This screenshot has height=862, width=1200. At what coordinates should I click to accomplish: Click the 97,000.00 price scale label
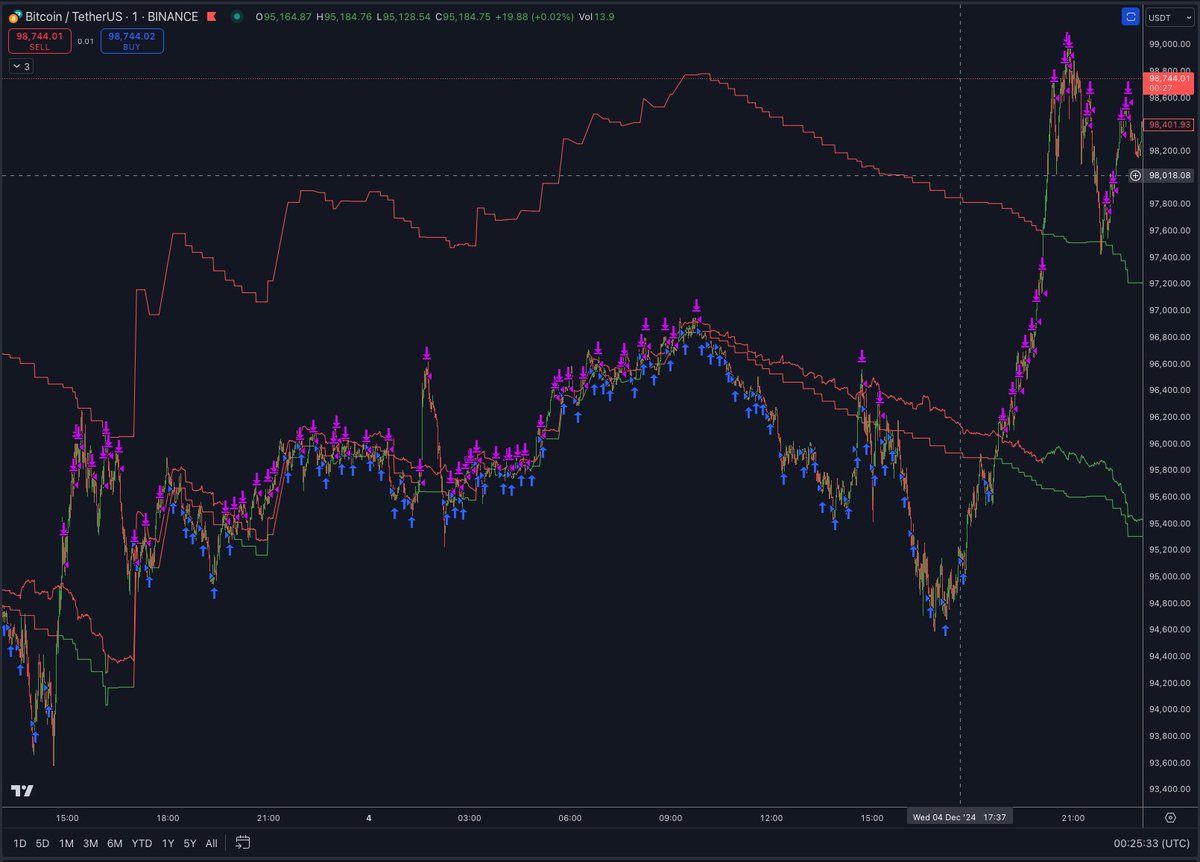[x=1169, y=310]
